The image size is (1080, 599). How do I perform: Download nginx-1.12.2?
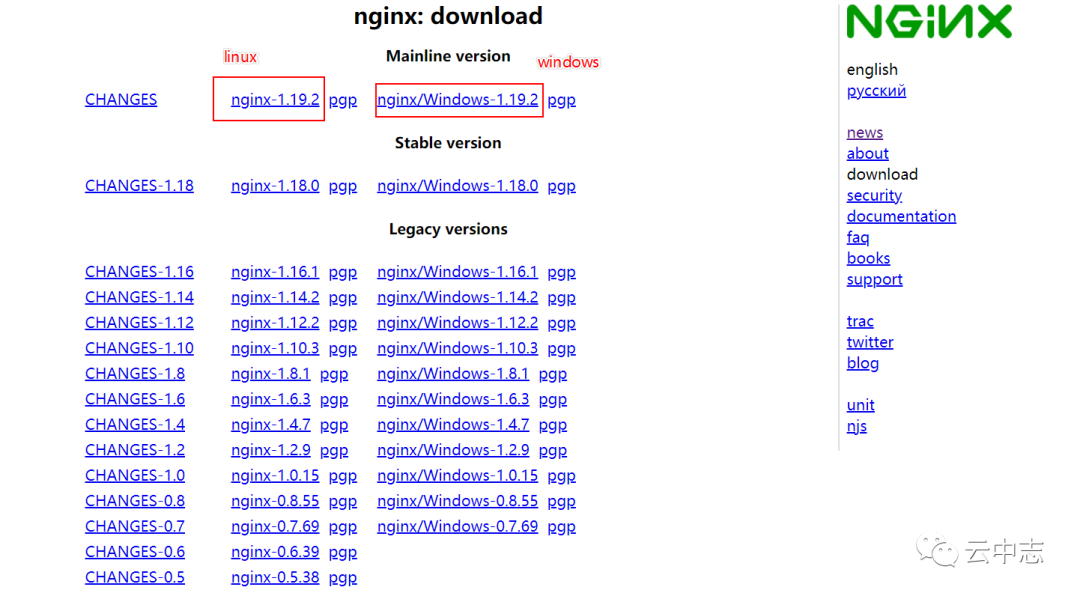coord(275,323)
